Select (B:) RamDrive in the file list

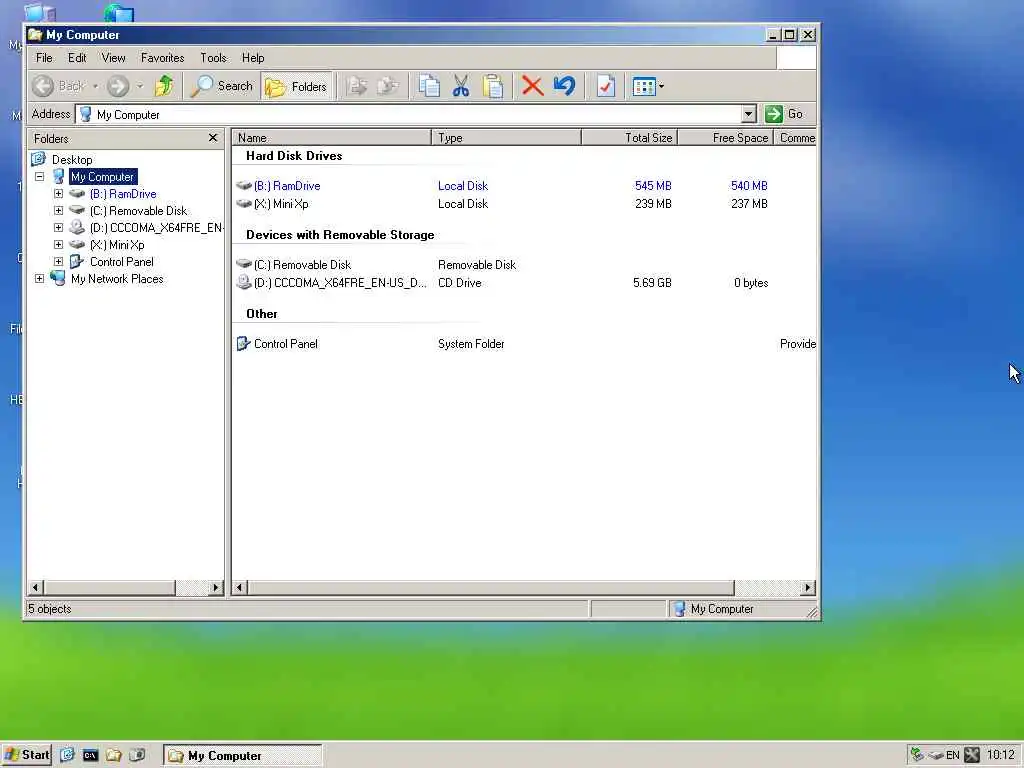pyautogui.click(x=287, y=186)
